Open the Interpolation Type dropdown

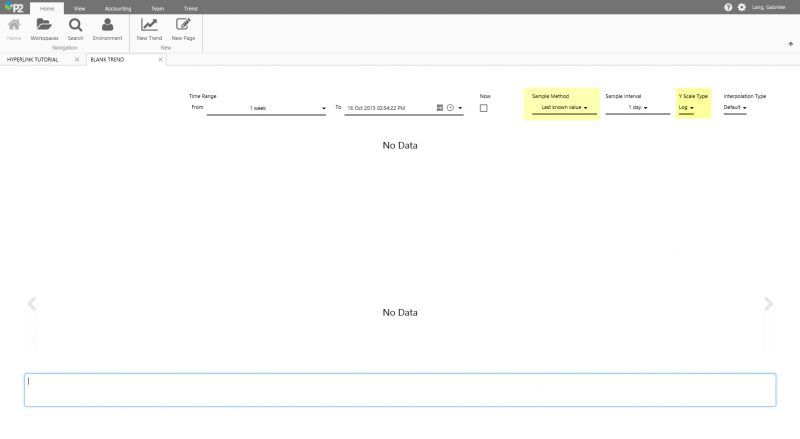pyautogui.click(x=735, y=107)
